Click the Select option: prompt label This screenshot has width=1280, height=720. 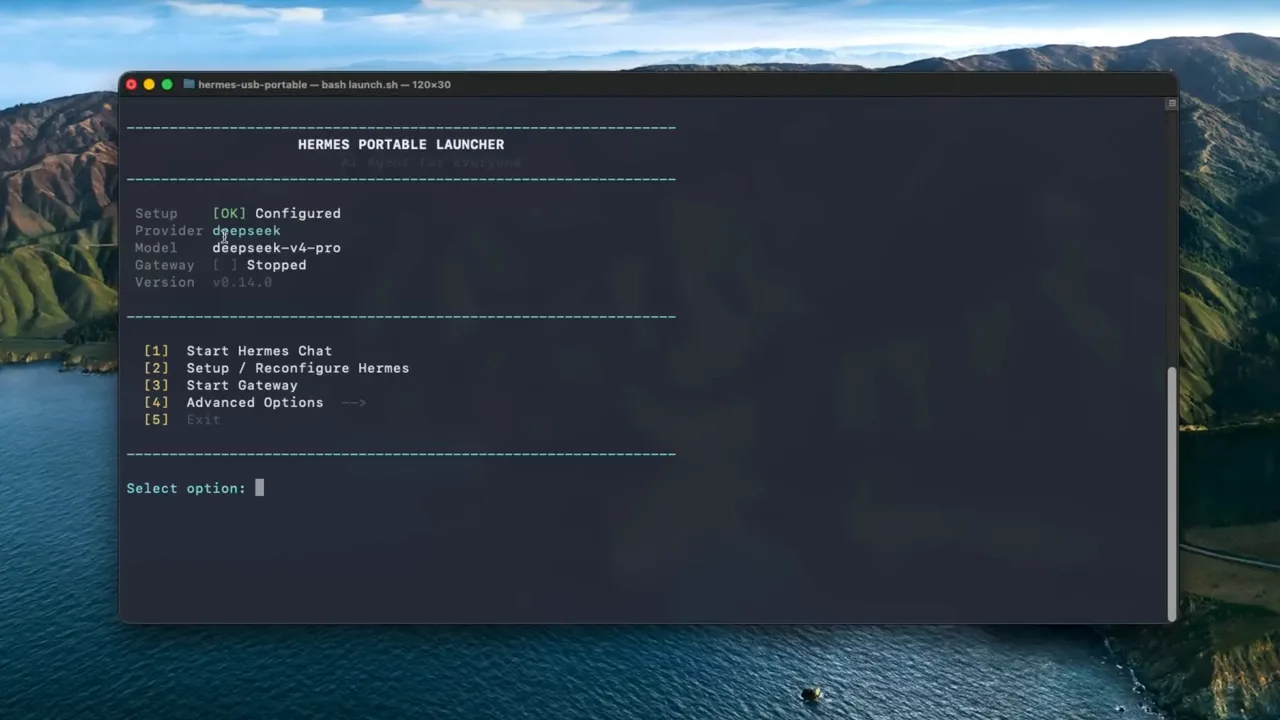point(186,489)
